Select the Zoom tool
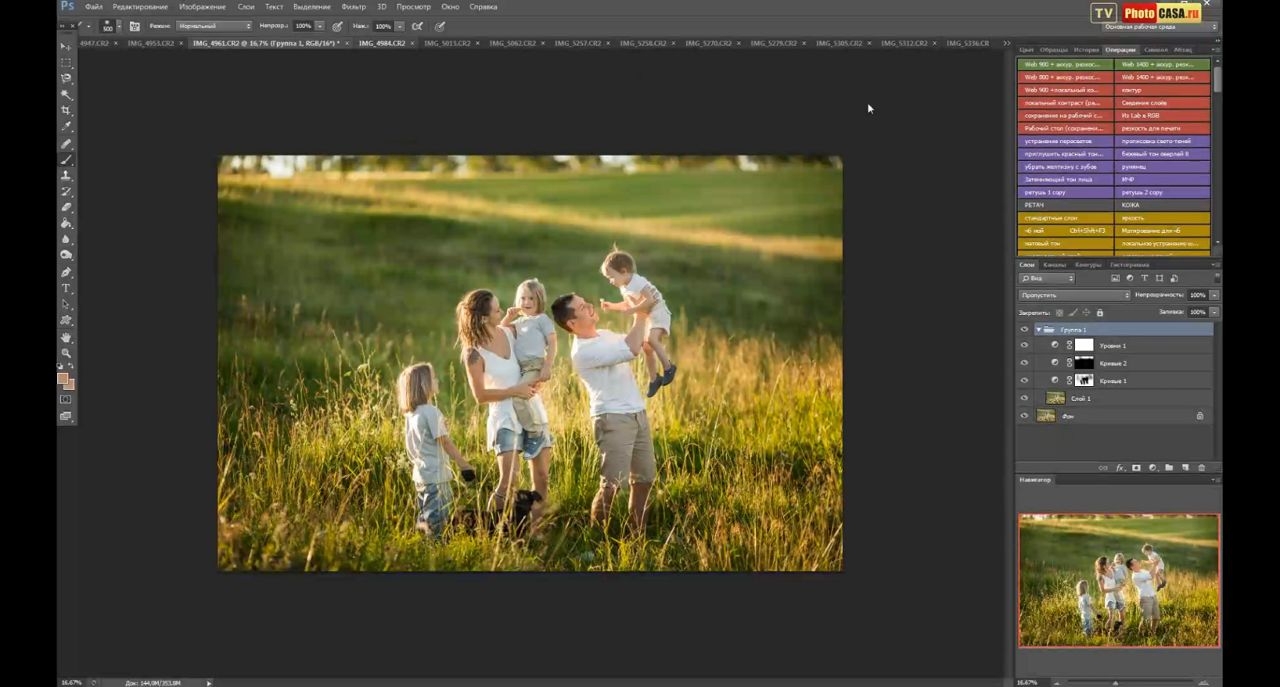This screenshot has height=687, width=1280. 66,353
